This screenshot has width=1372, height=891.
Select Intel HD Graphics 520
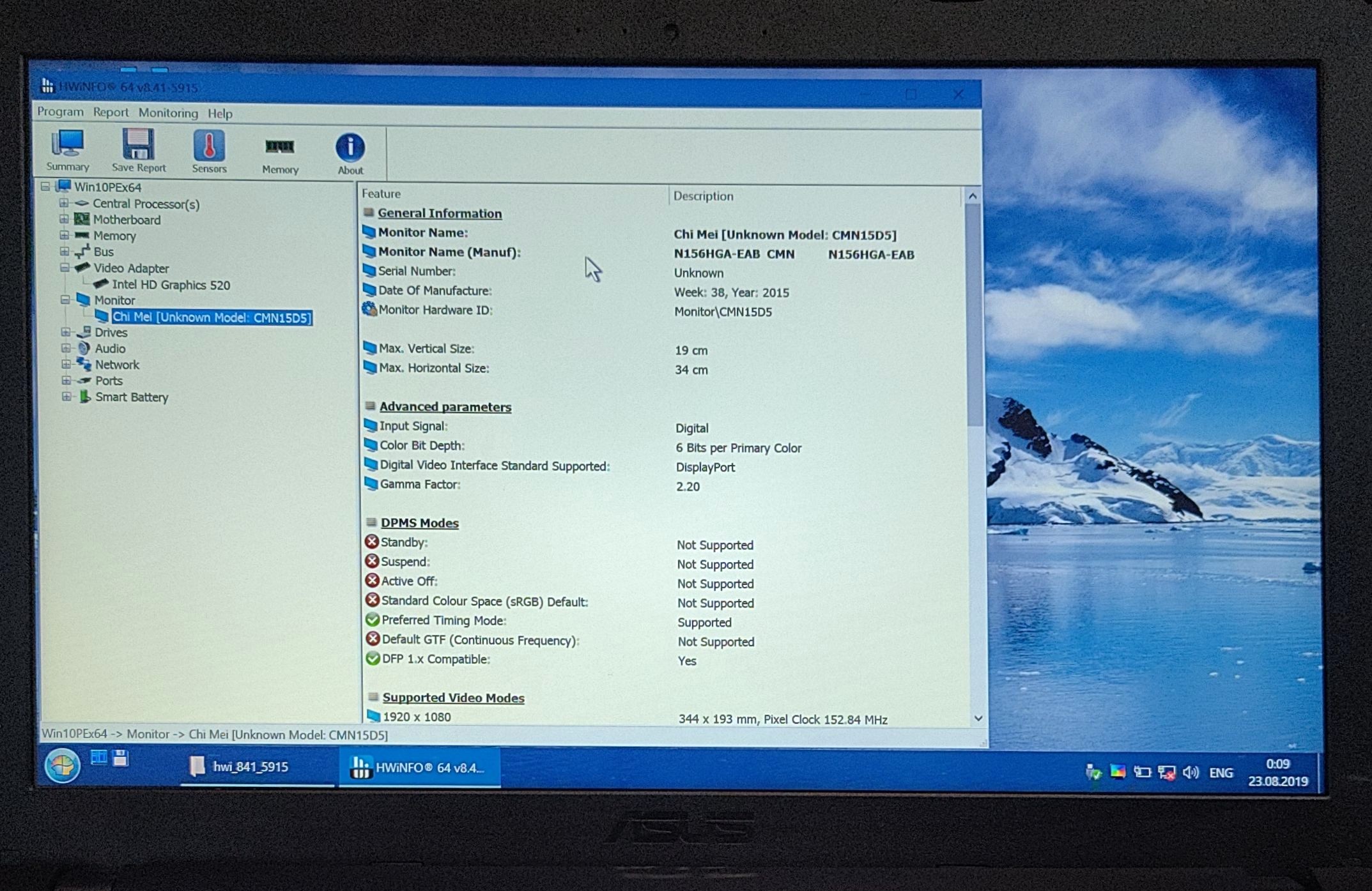171,285
